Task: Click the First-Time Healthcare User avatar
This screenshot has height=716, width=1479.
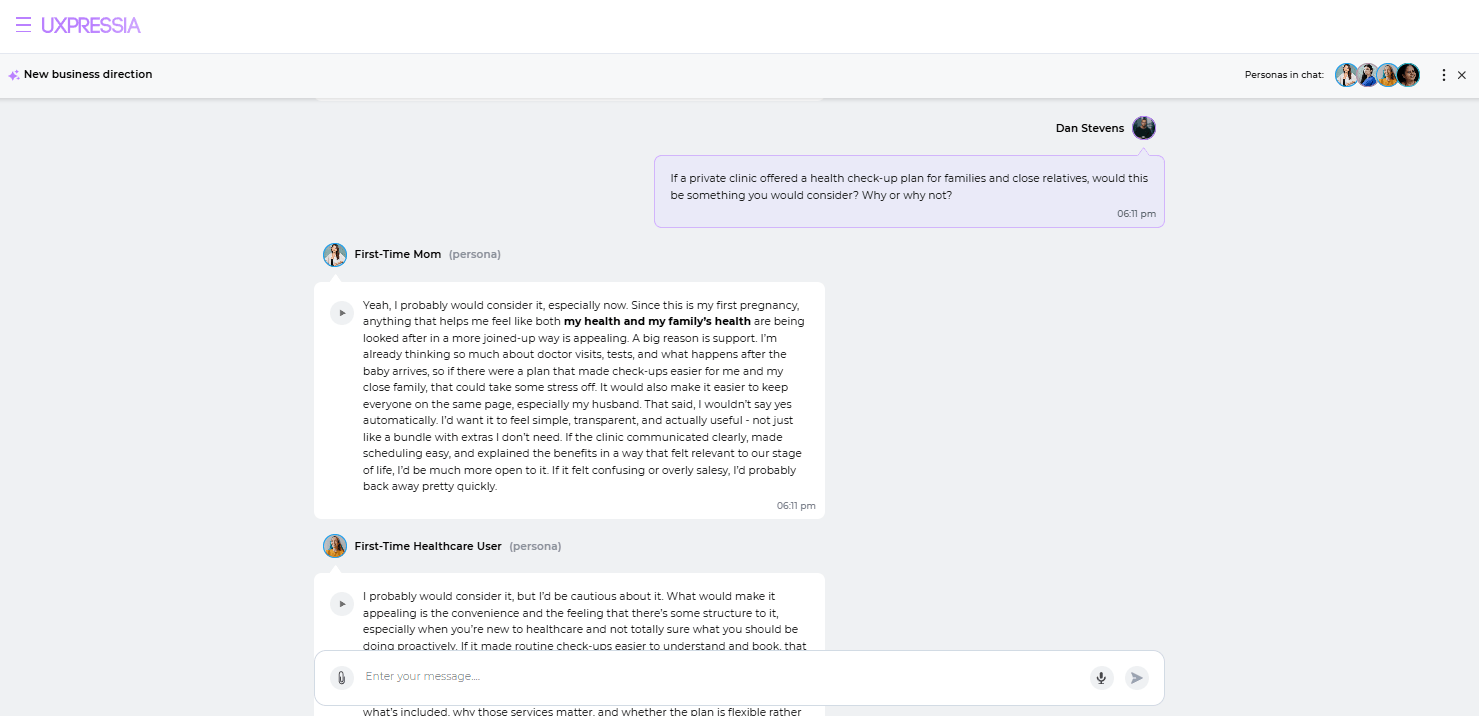Action: click(x=335, y=546)
